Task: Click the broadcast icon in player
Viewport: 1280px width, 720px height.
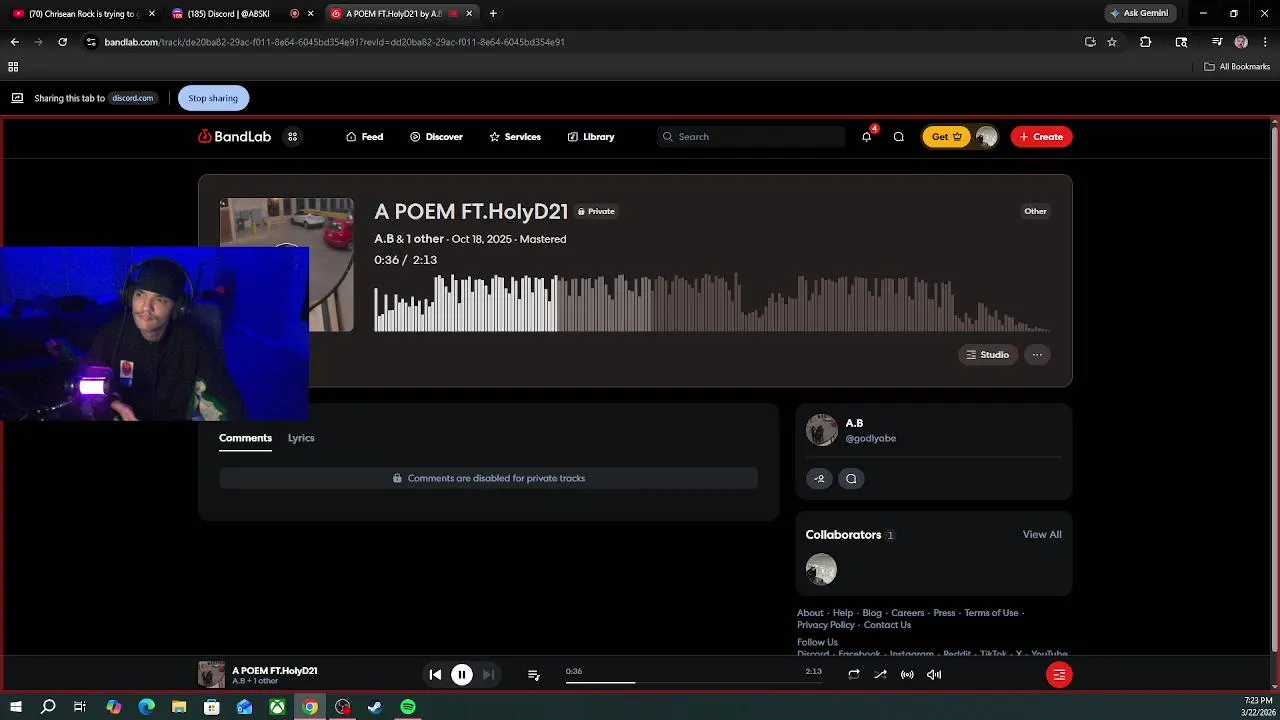Action: 907,675
